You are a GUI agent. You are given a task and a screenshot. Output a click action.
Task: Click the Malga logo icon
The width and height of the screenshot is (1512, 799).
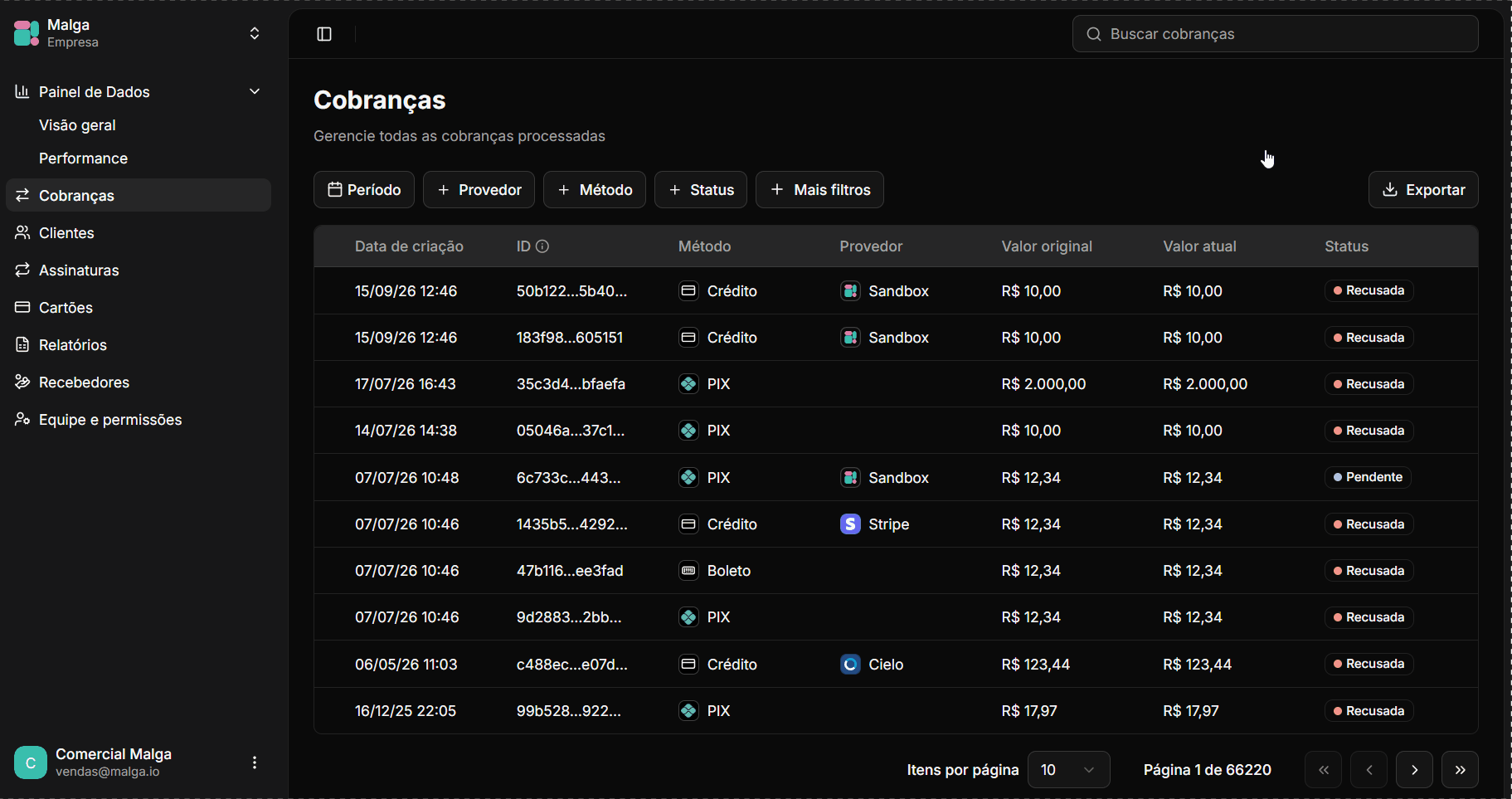pyautogui.click(x=27, y=33)
